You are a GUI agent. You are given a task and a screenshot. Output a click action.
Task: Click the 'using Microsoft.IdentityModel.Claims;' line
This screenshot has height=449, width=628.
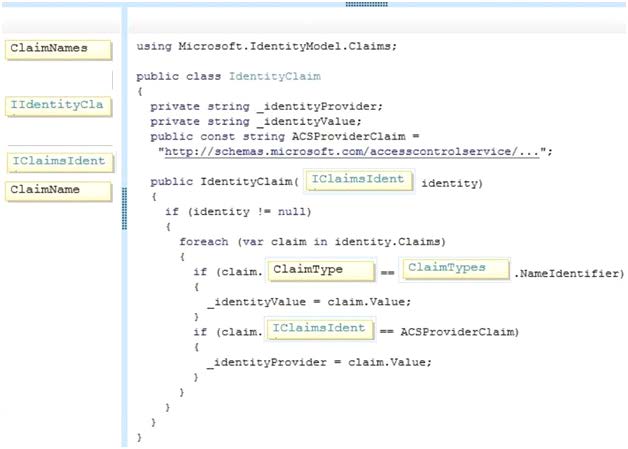[267, 46]
